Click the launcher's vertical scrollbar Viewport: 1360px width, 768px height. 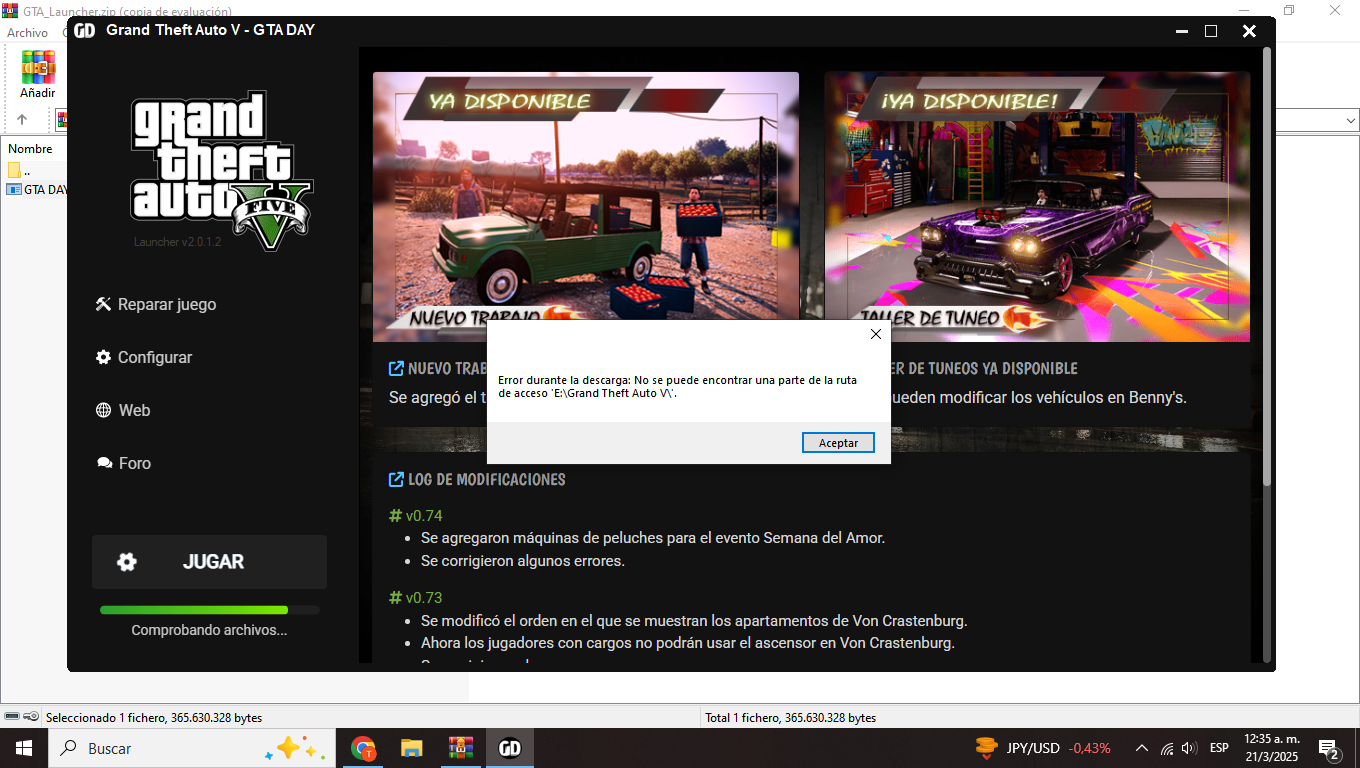[1267, 300]
